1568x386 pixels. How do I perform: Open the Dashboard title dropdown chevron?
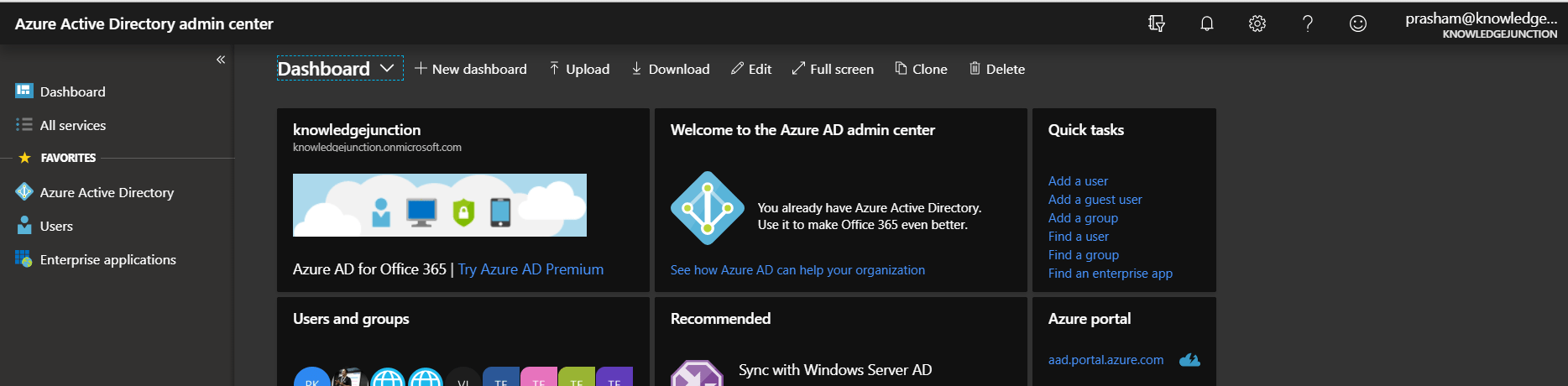point(387,68)
